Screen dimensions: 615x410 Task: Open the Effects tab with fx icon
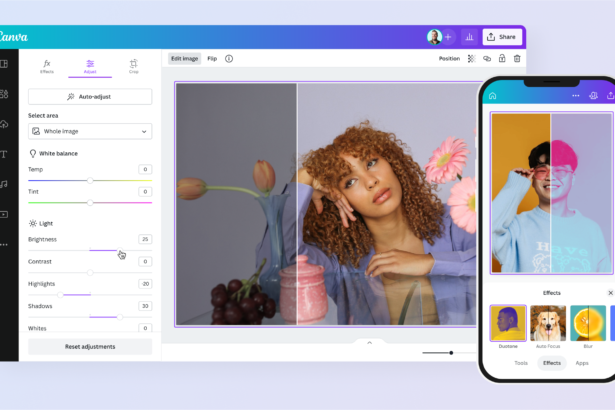pyautogui.click(x=47, y=66)
